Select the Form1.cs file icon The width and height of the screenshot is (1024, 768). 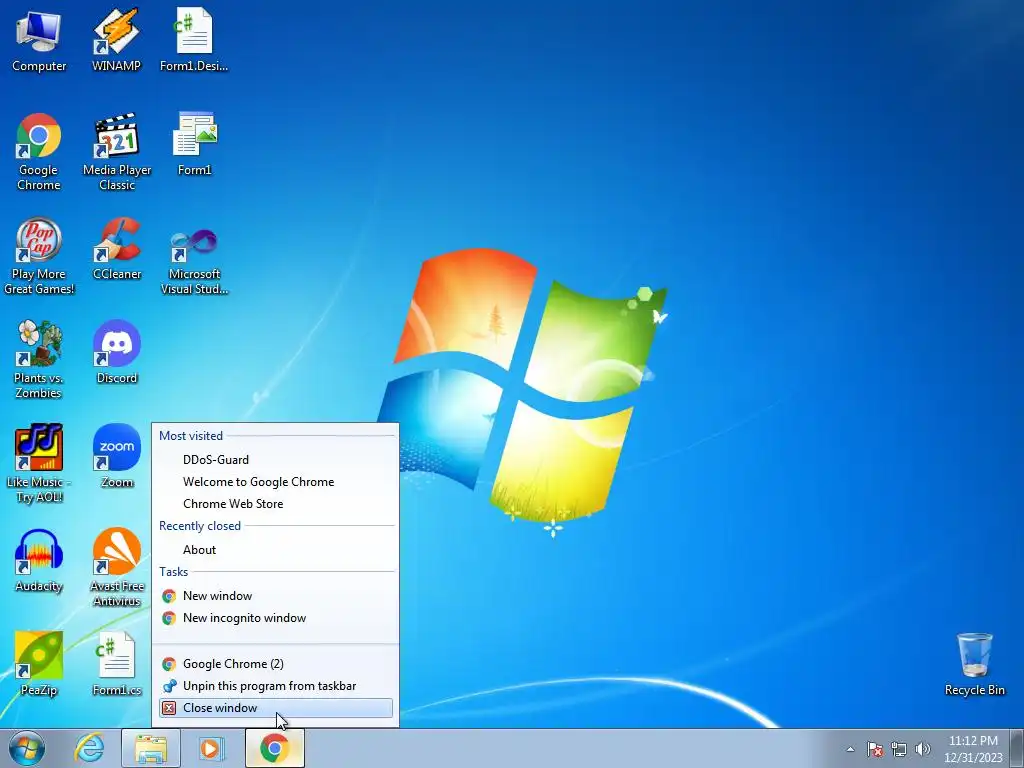pos(117,664)
